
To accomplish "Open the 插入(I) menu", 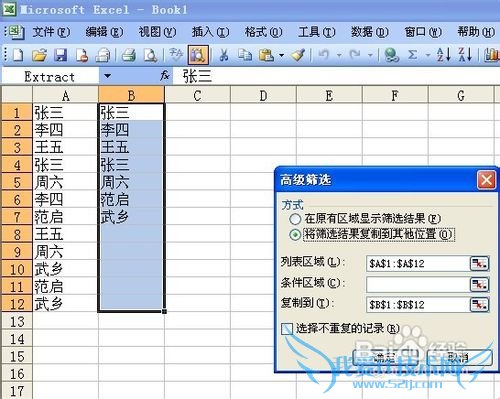I will 210,32.
